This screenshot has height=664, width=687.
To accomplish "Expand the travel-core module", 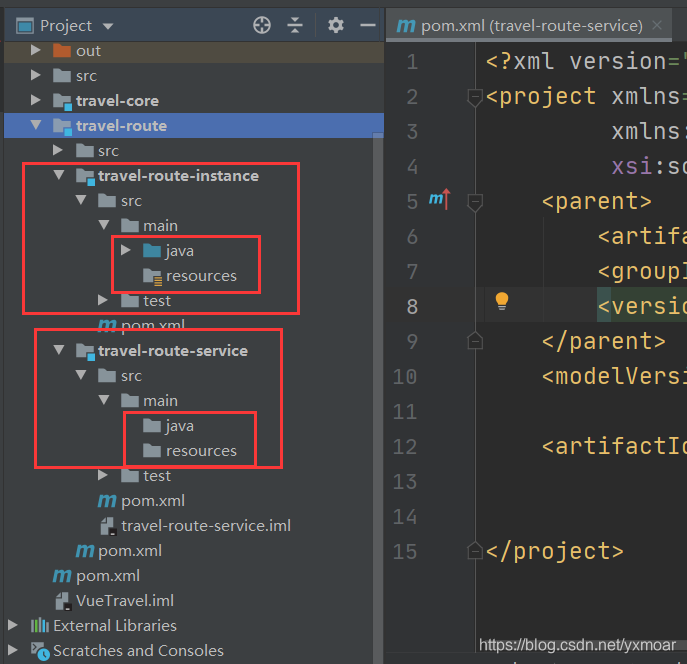I will tap(35, 100).
